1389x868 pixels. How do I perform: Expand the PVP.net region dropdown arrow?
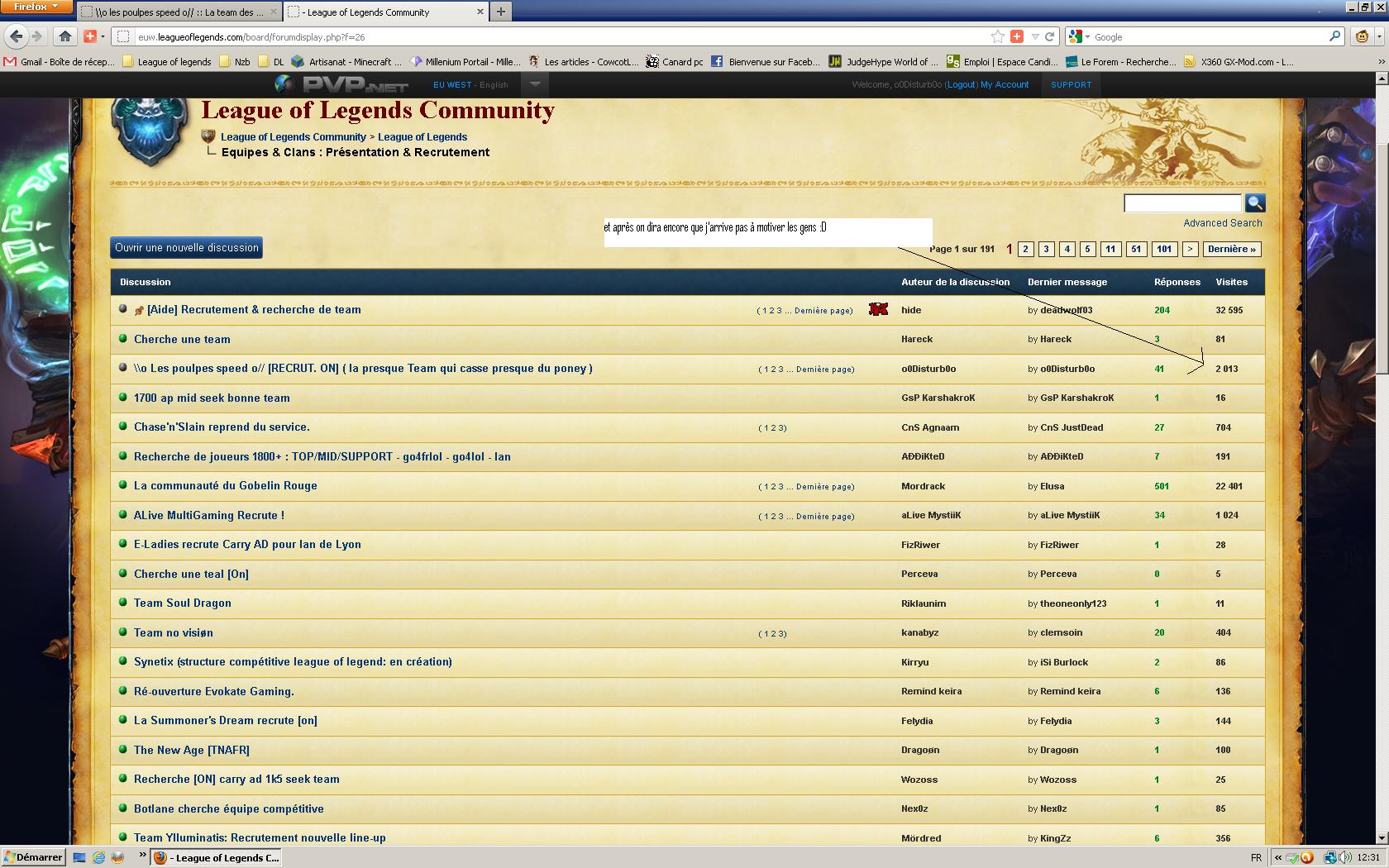(535, 84)
